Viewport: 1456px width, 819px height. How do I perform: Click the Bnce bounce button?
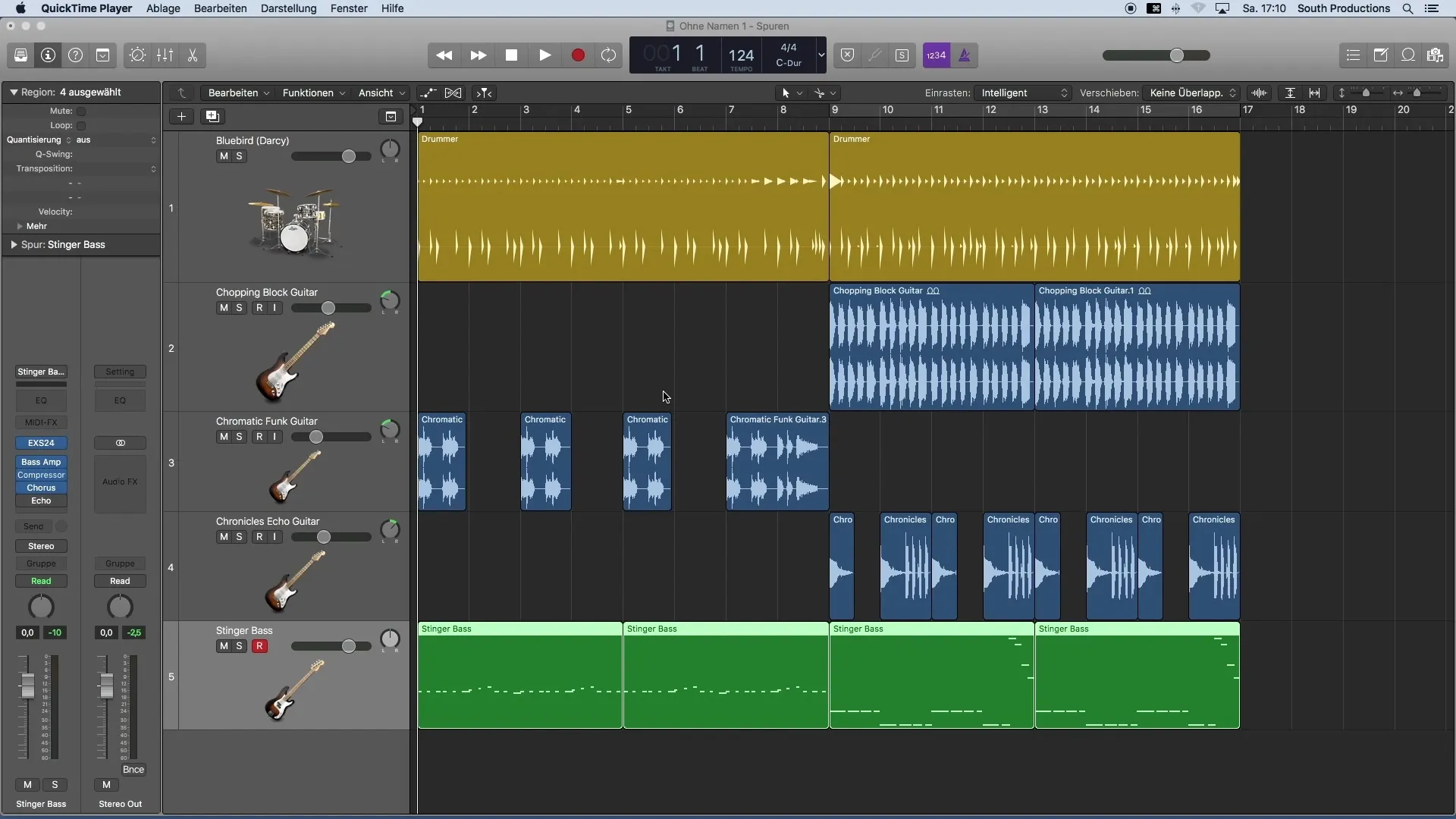(133, 769)
